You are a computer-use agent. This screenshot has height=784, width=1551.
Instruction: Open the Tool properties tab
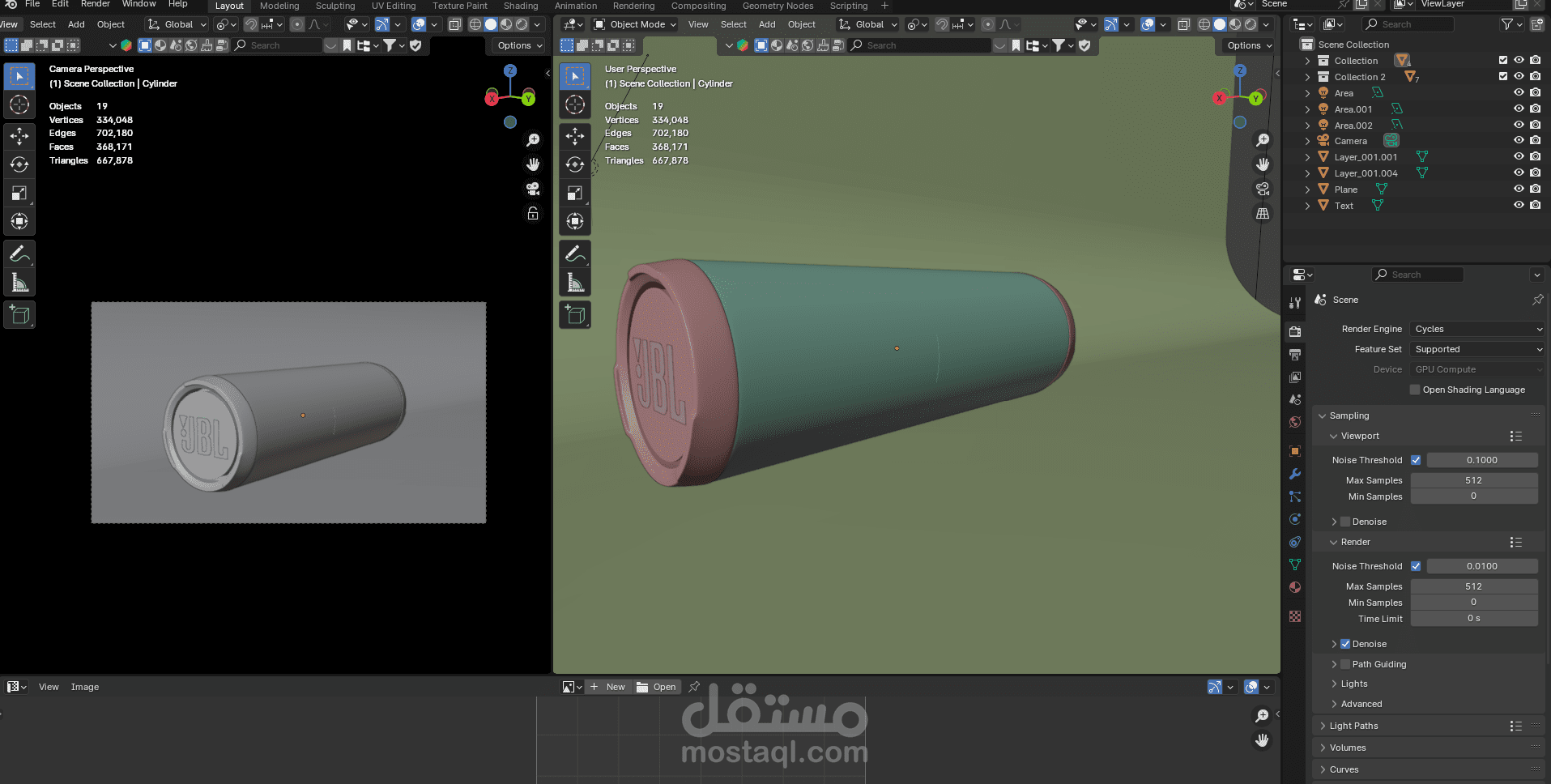(1295, 302)
